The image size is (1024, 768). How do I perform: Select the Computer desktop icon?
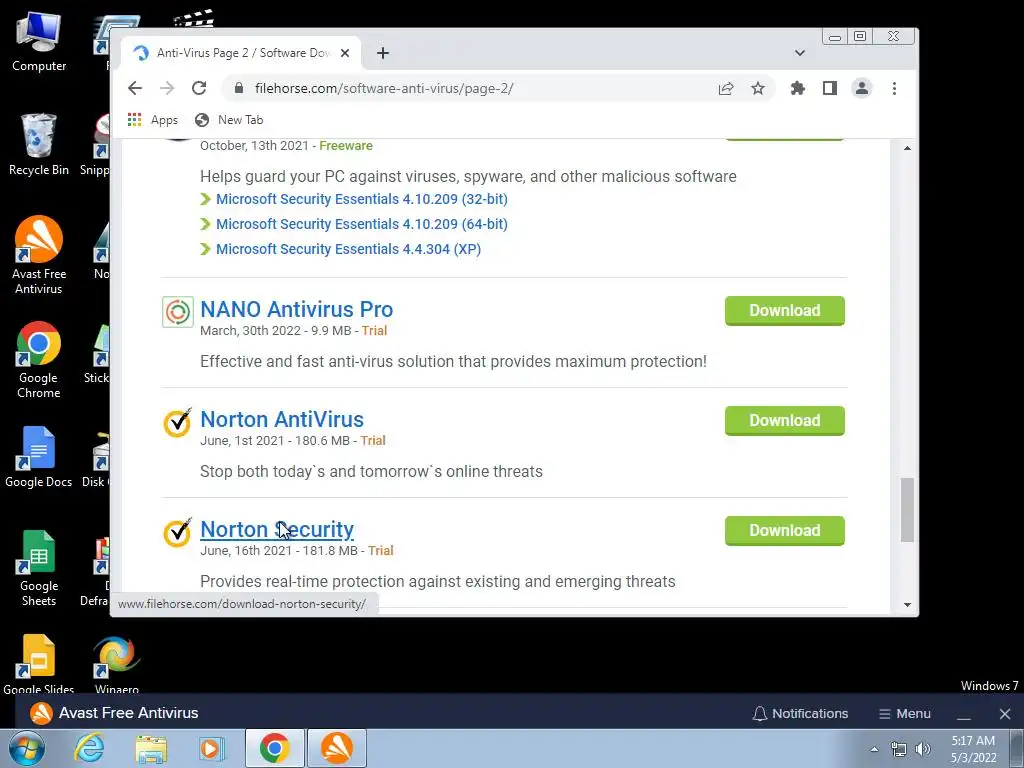[39, 42]
